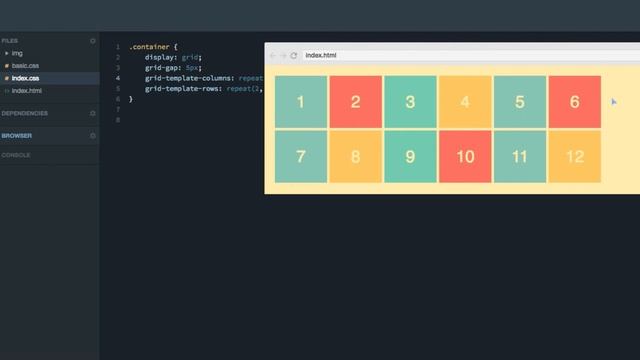Click the FILES section header
The width and height of the screenshot is (640, 360).
[9, 41]
